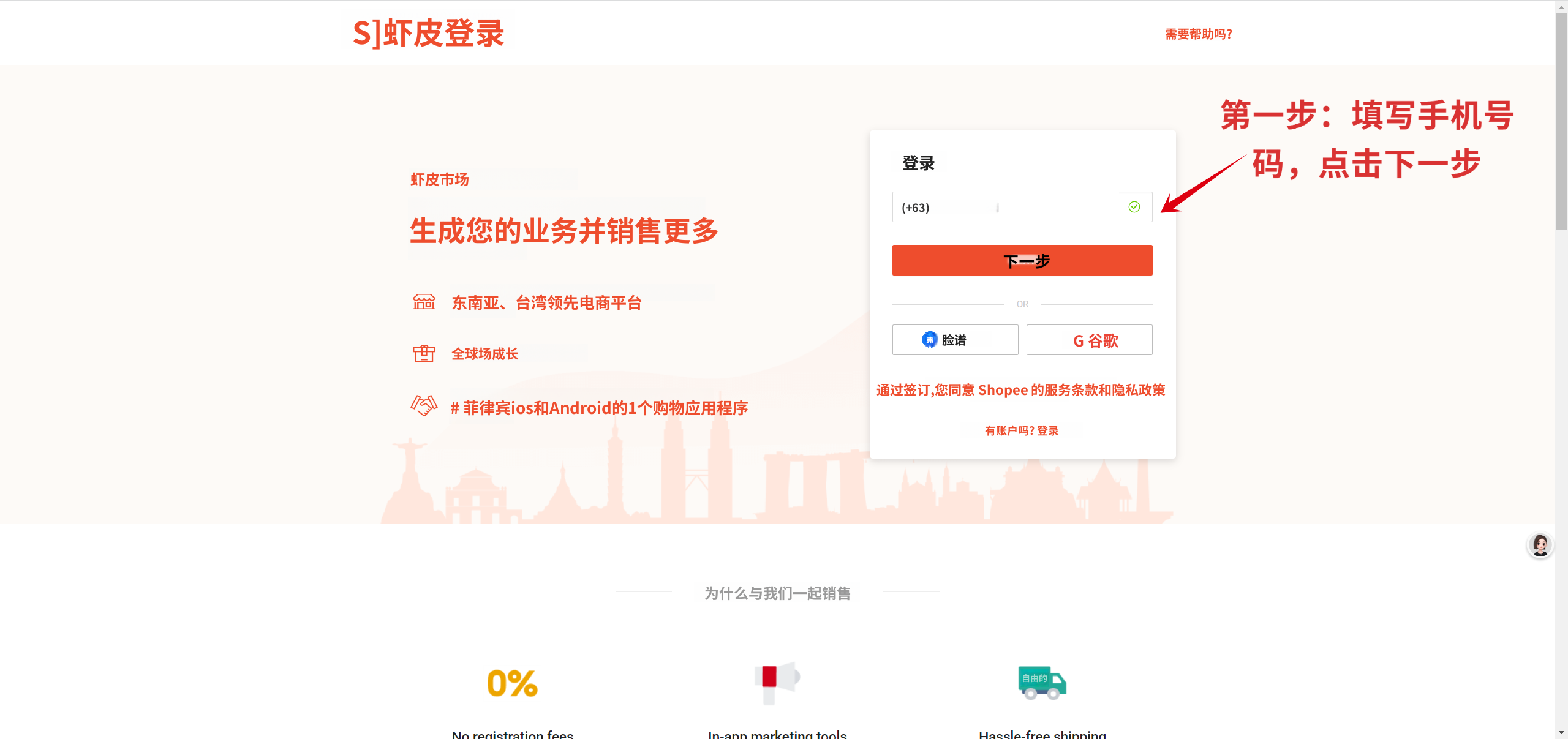Click the 虾皮市场 label text
Screen dimensions: 1568x739
440,179
